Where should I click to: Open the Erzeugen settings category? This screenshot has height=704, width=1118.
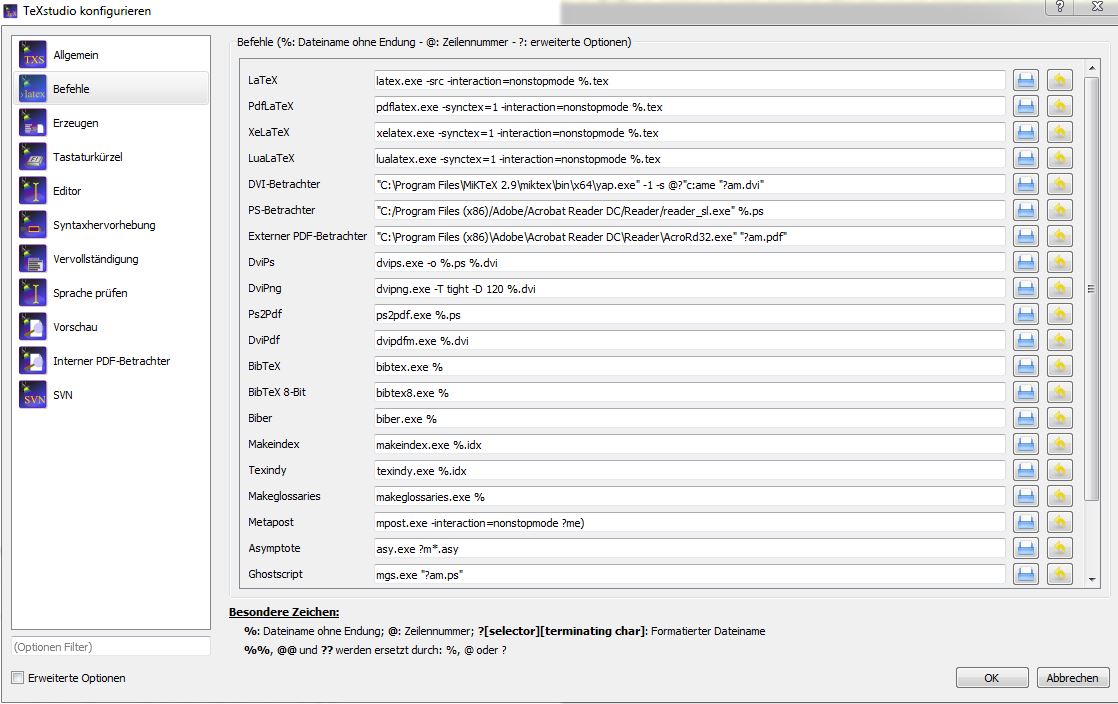tap(111, 123)
